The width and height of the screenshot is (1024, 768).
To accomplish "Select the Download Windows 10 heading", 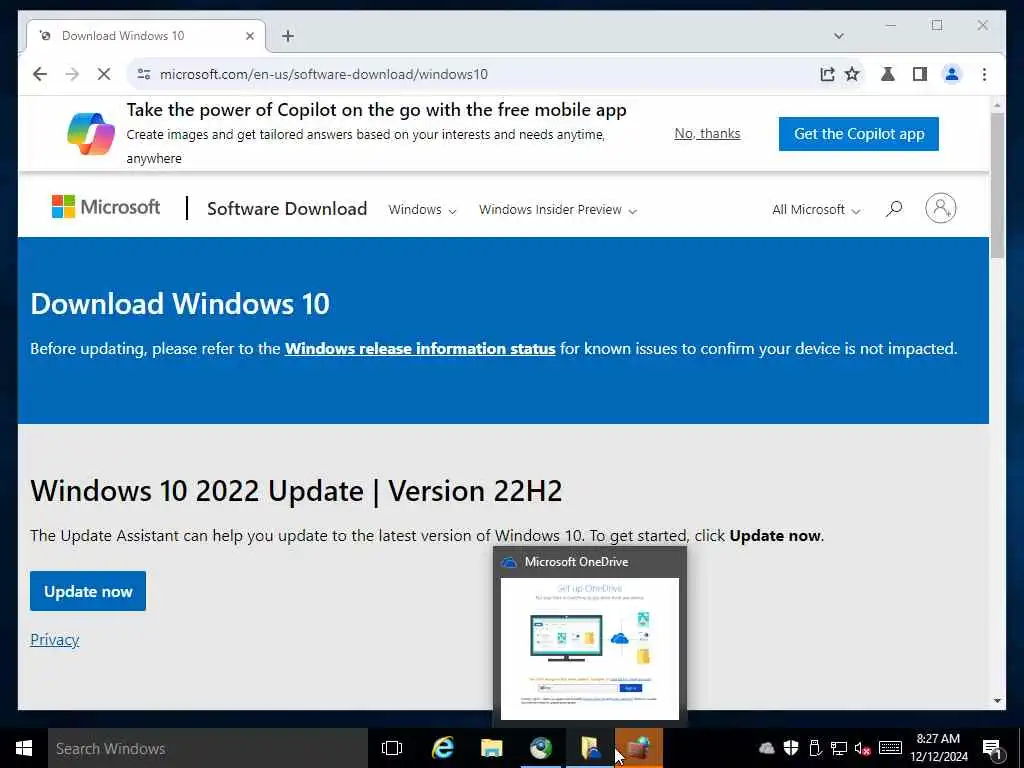I will click(180, 304).
